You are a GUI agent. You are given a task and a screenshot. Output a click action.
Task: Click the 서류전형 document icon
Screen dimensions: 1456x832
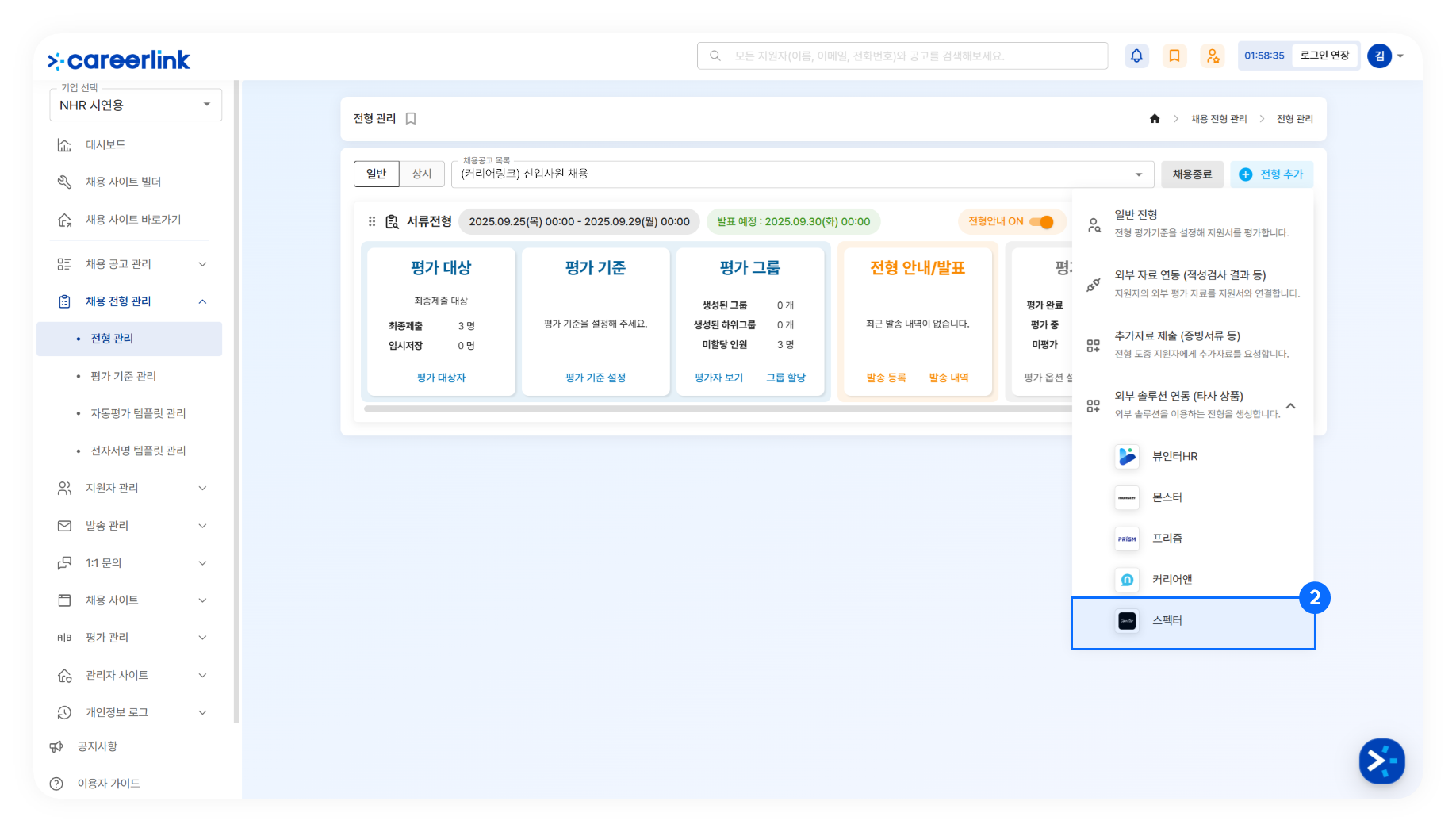pyautogui.click(x=392, y=221)
